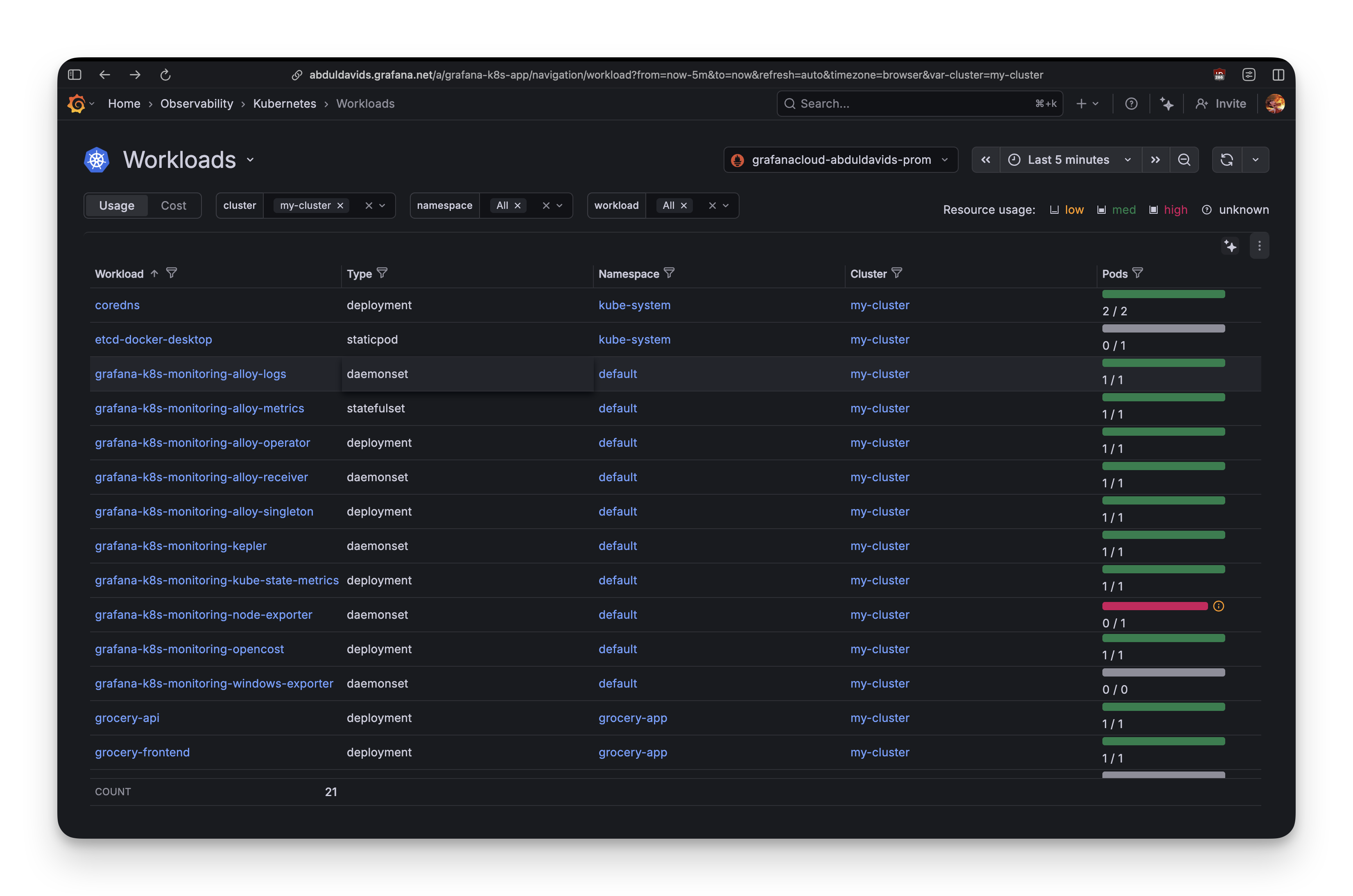Open the Grafana AI assistant sparkle icon
1353x896 pixels.
pyautogui.click(x=1167, y=104)
